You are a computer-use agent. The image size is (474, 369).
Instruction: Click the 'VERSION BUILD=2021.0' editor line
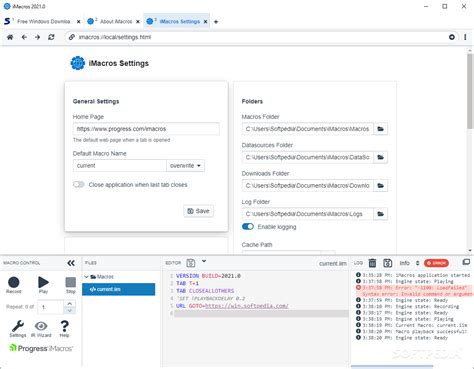tap(208, 276)
